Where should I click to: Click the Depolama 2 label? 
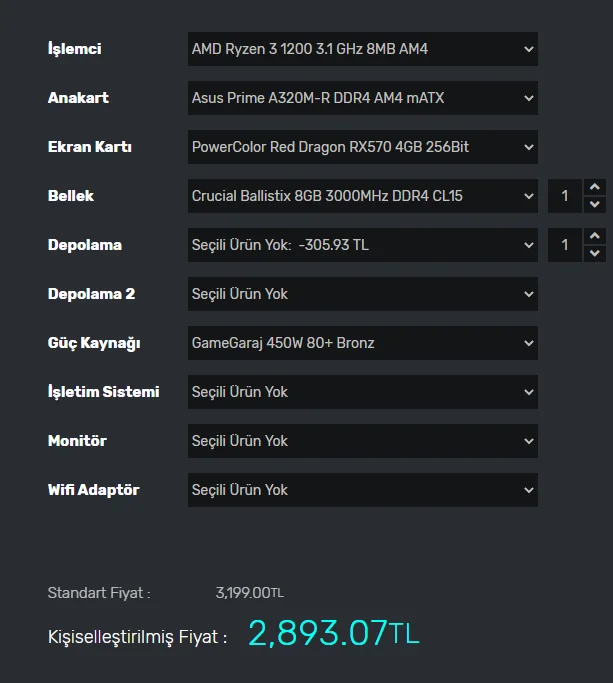click(91, 294)
